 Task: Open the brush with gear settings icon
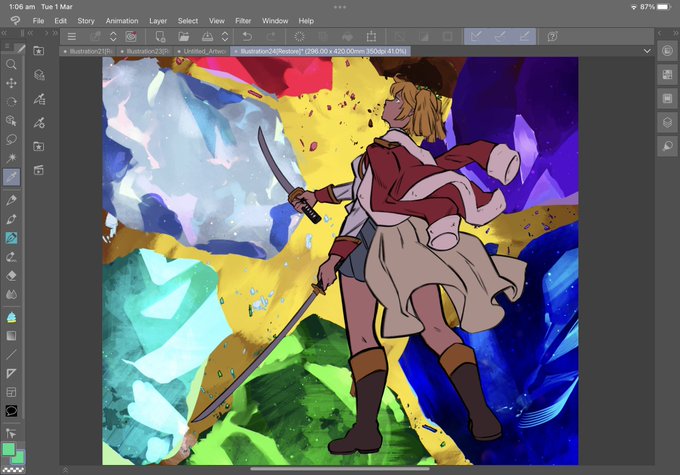point(39,123)
